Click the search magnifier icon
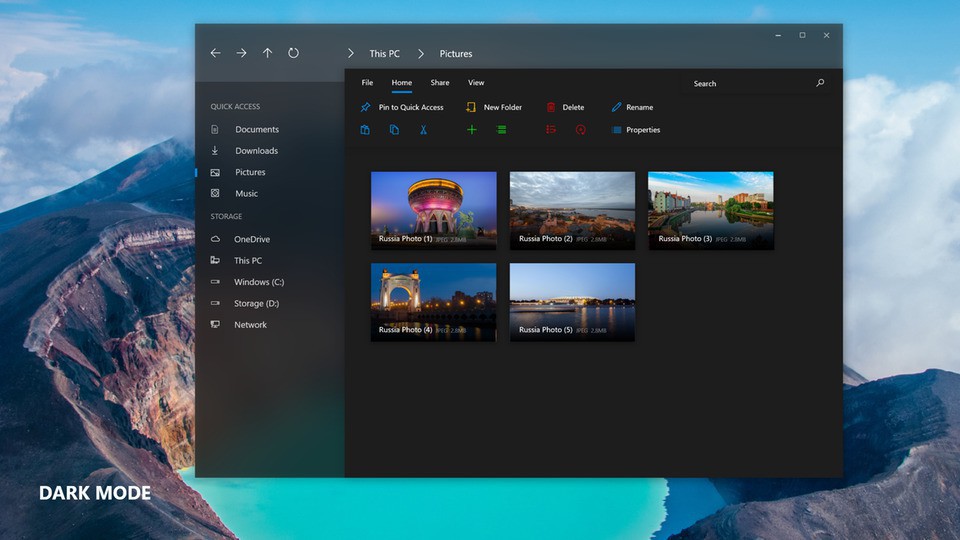 click(820, 83)
